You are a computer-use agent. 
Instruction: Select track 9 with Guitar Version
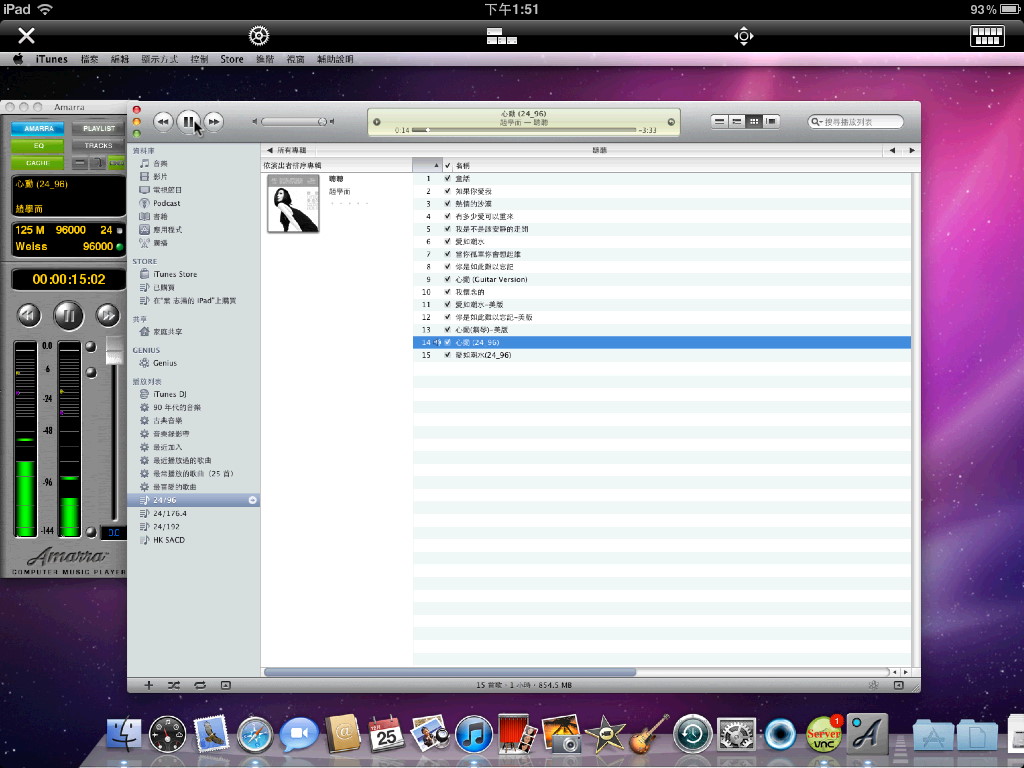(x=662, y=280)
